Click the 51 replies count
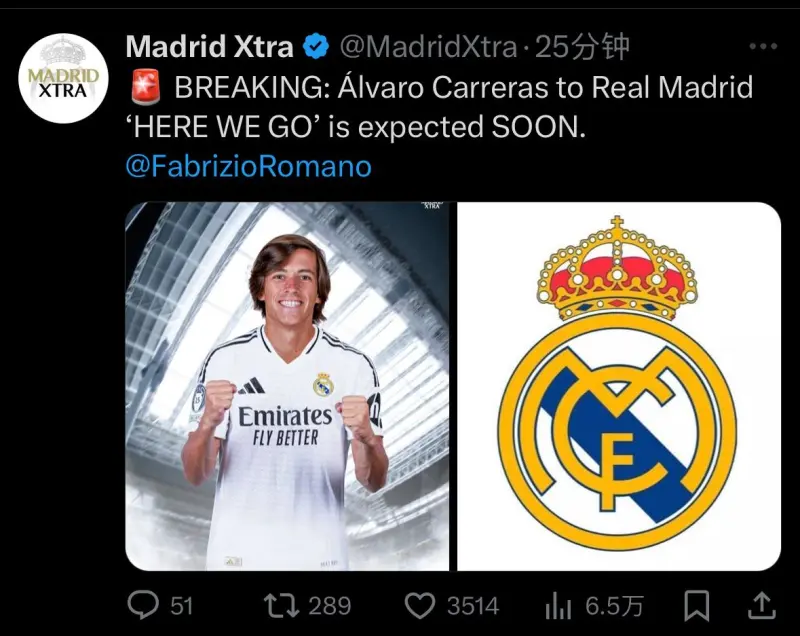 click(182, 606)
